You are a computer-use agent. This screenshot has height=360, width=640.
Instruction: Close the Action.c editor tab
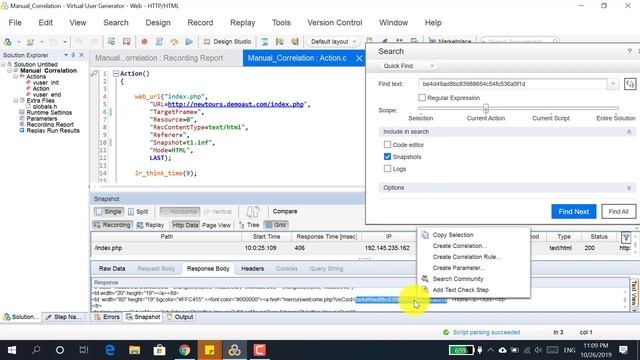click(359, 58)
